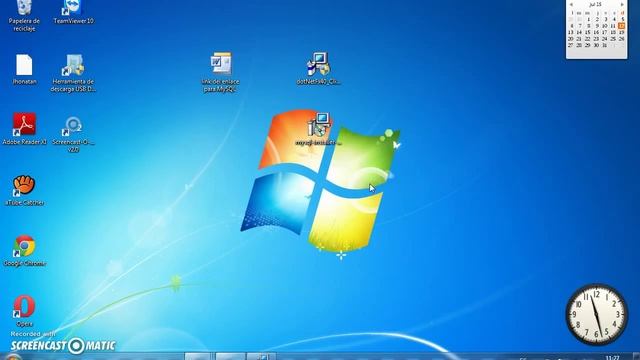Select the Adobe Reader XI icon
640x360 pixels.
24,129
